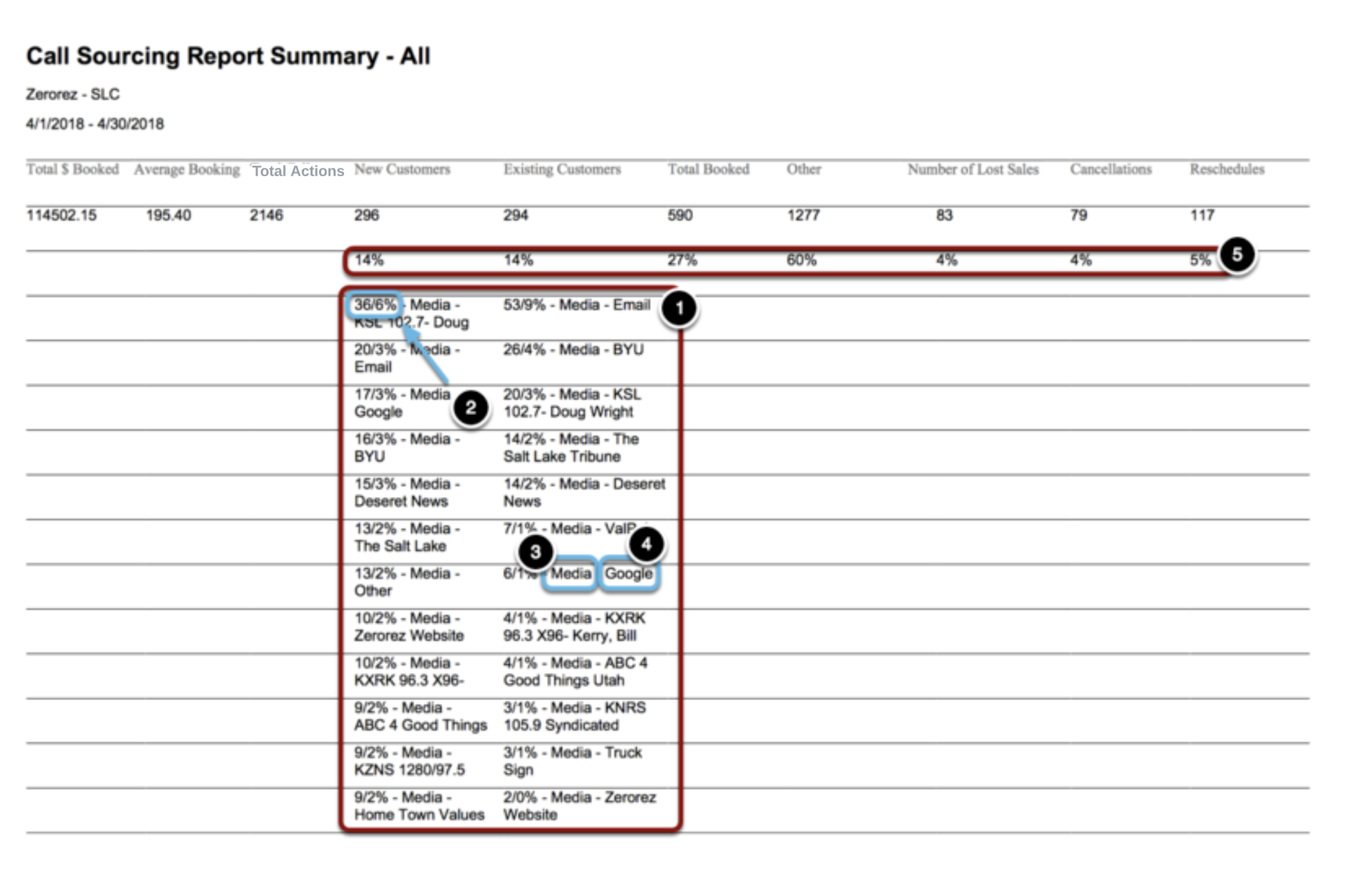This screenshot has height=875, width=1372.
Task: Click the Call Sourcing Report Summary title
Action: (228, 56)
